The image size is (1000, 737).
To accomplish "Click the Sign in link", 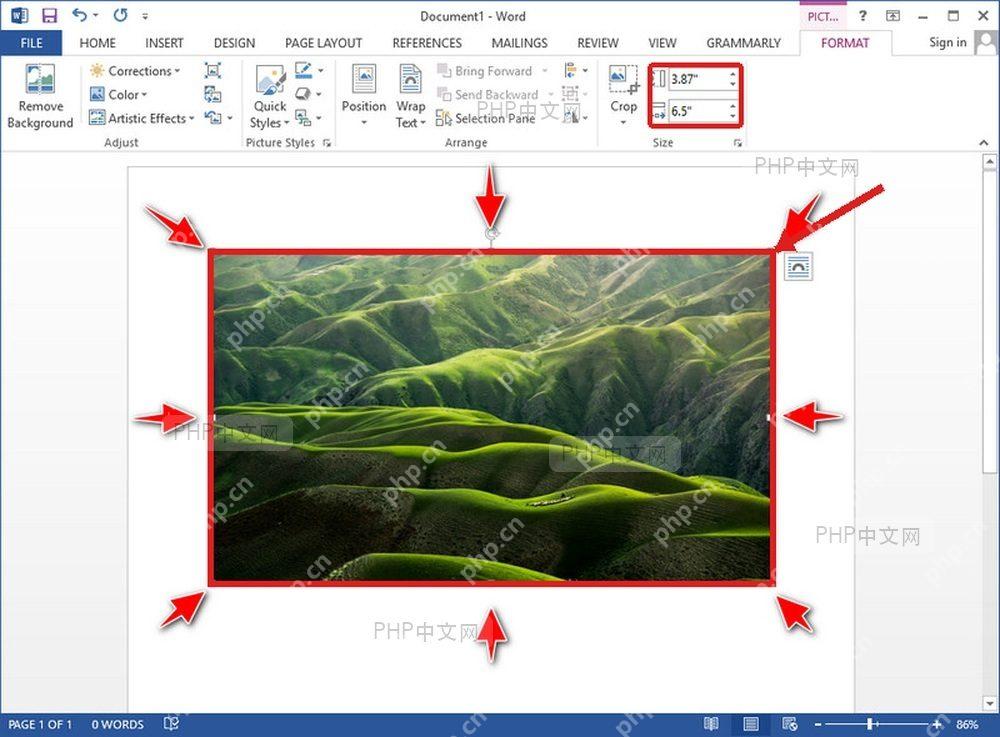I will [948, 42].
